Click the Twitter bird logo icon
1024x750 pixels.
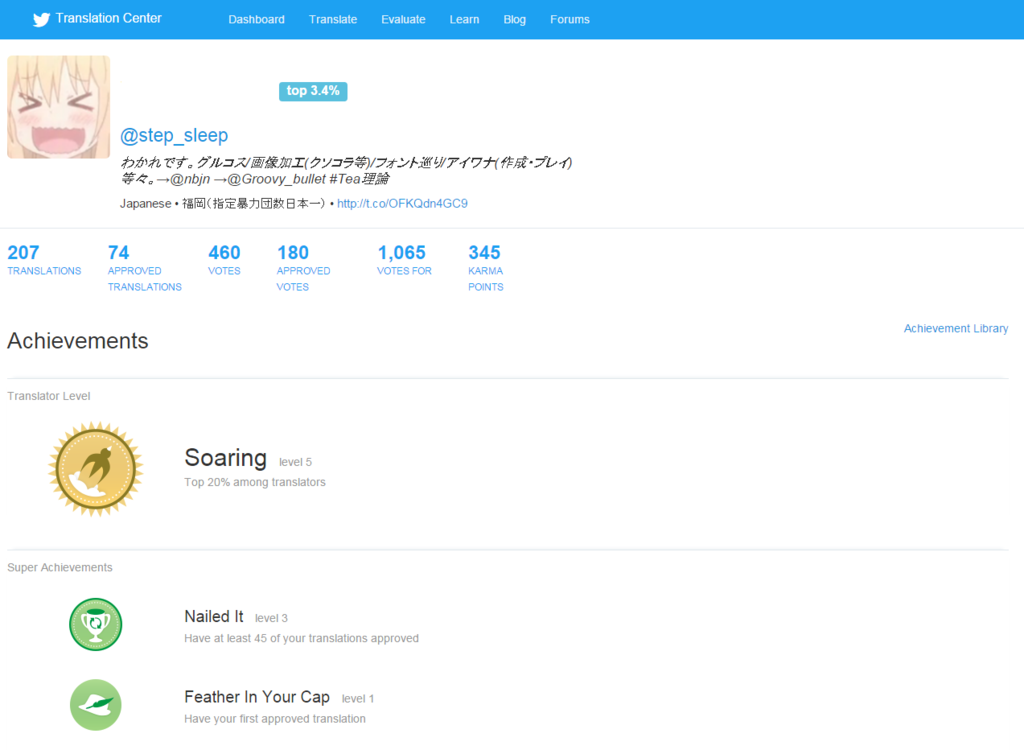coord(41,20)
